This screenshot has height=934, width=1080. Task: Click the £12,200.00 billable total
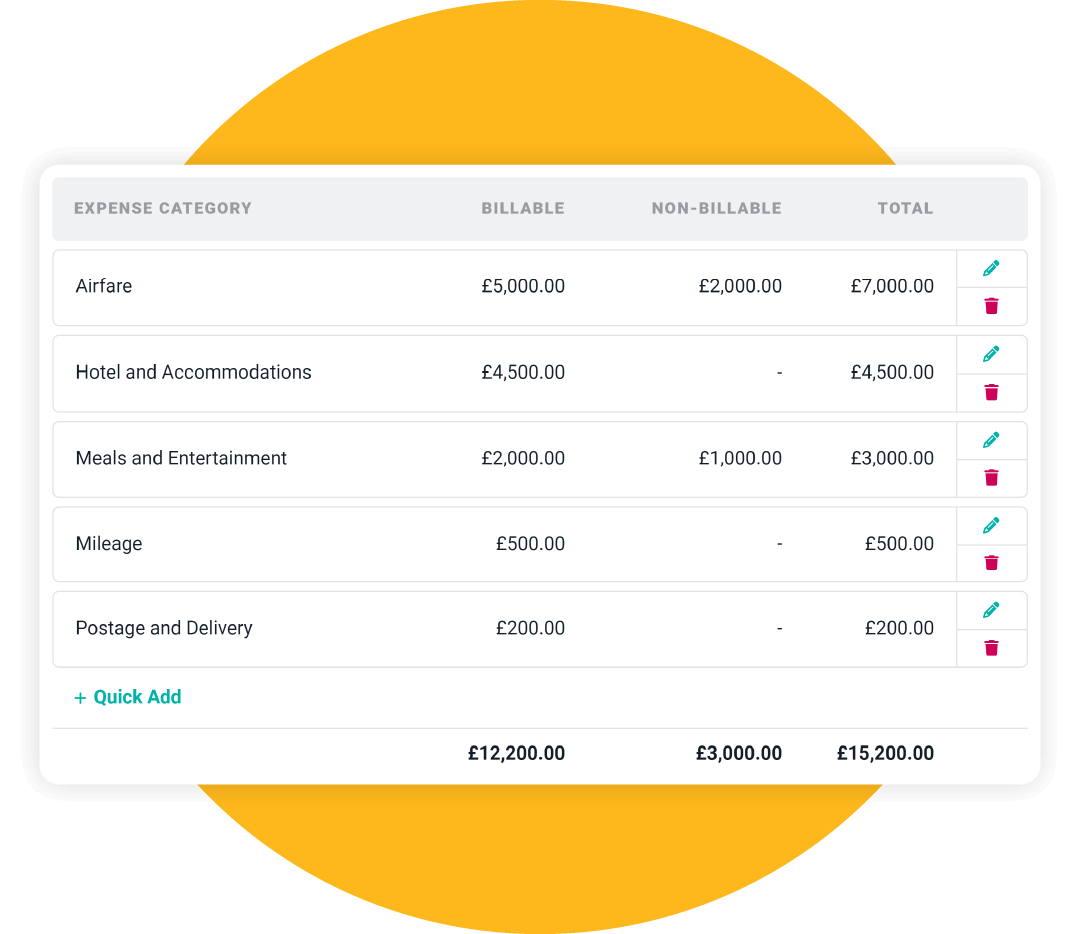(x=516, y=753)
